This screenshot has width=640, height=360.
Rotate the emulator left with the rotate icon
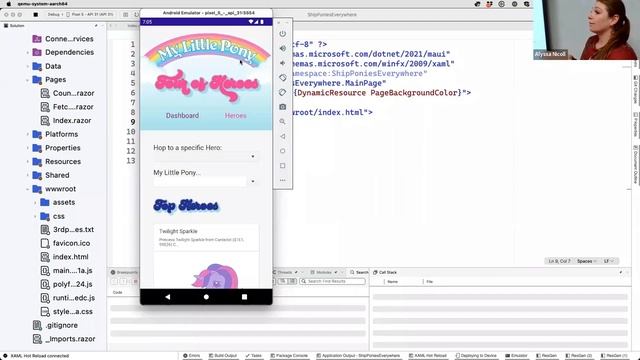pos(282,78)
